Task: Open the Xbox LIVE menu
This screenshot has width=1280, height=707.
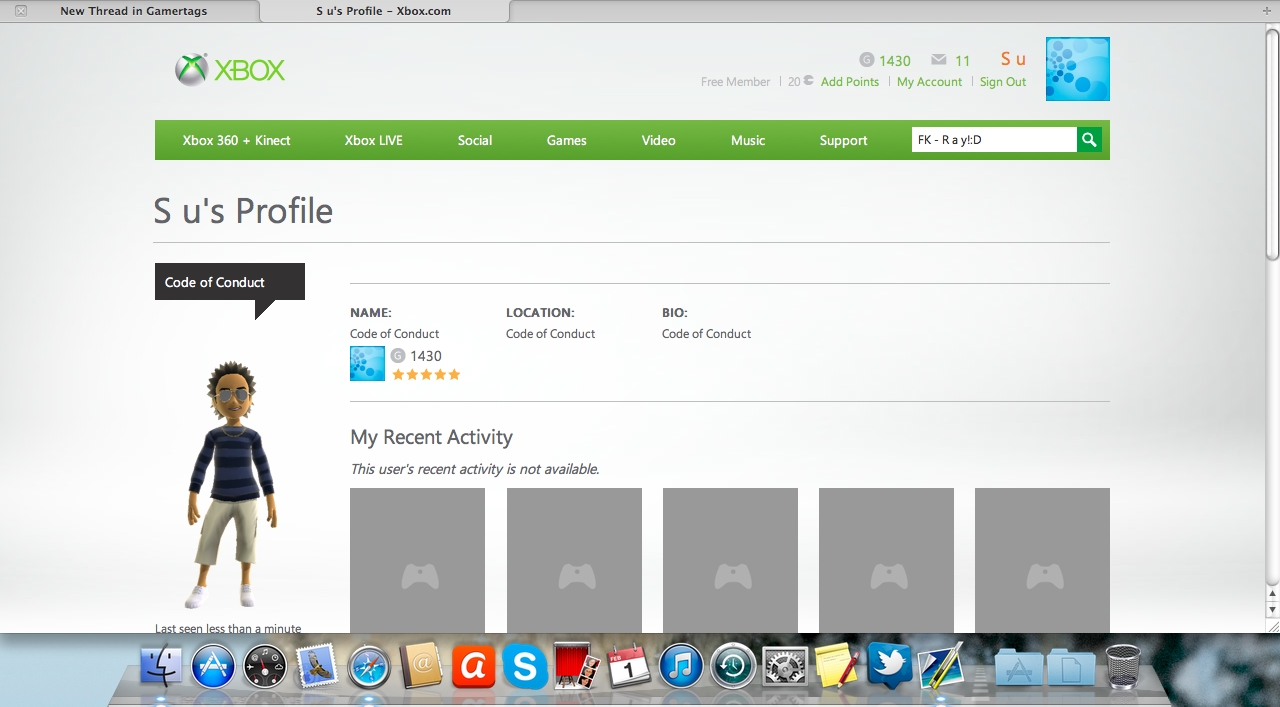Action: pos(373,140)
